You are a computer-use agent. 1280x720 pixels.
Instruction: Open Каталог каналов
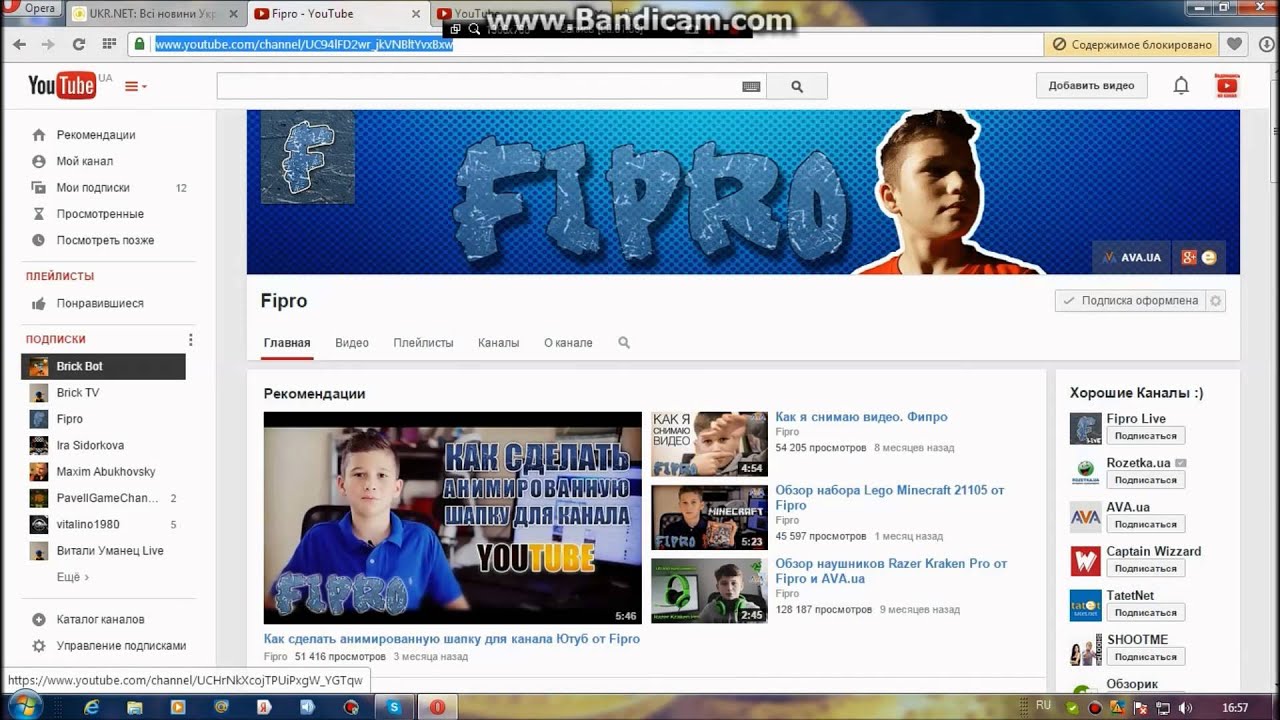click(100, 619)
